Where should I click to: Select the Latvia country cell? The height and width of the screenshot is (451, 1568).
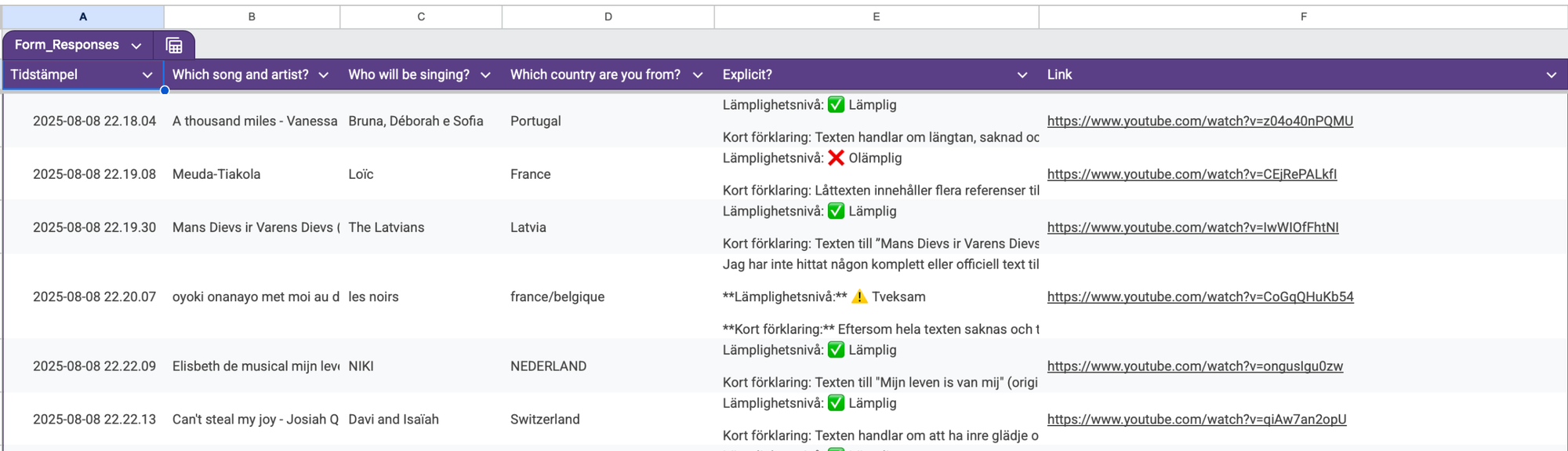[x=608, y=227]
